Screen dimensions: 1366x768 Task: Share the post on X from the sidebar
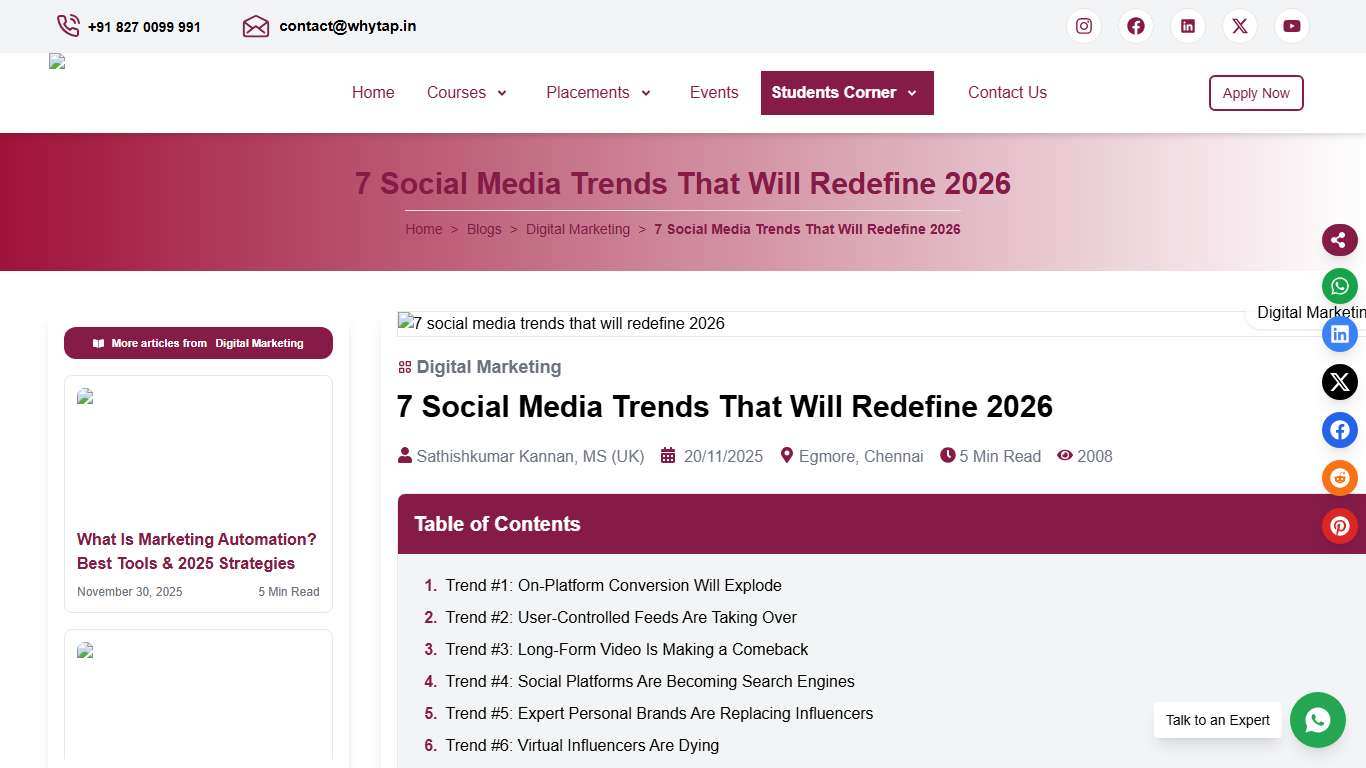coord(1340,382)
